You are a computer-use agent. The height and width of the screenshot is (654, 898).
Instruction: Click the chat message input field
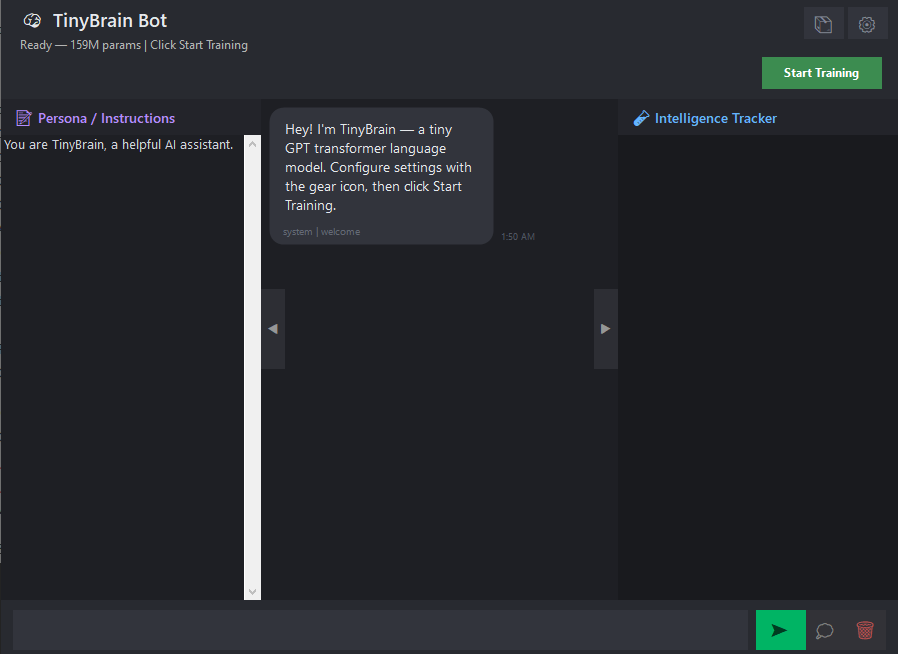pos(380,630)
